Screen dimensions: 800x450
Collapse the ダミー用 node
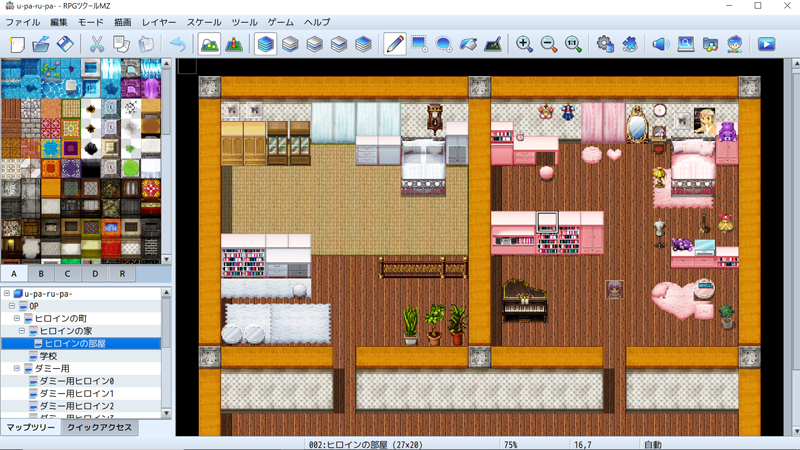[x=17, y=368]
